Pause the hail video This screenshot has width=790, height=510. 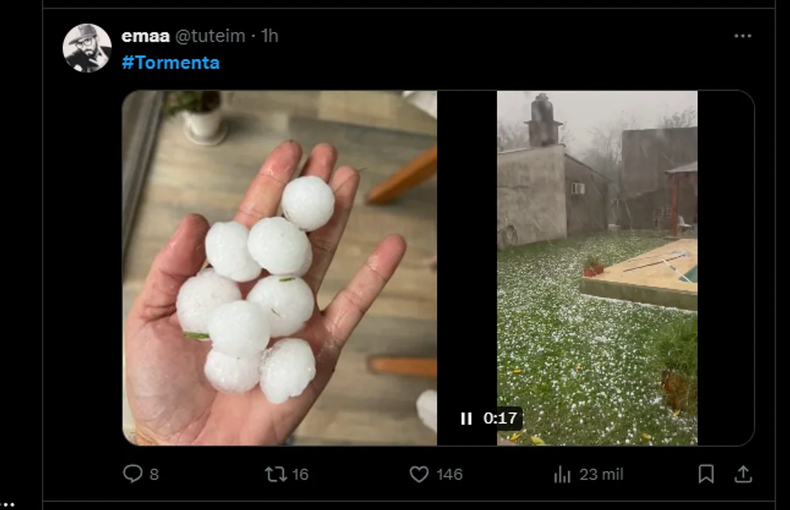point(466,419)
